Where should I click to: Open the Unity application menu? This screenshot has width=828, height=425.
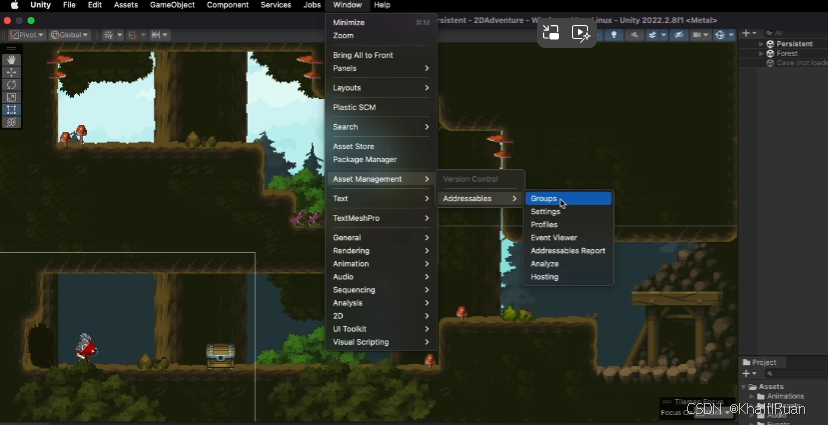click(40, 5)
